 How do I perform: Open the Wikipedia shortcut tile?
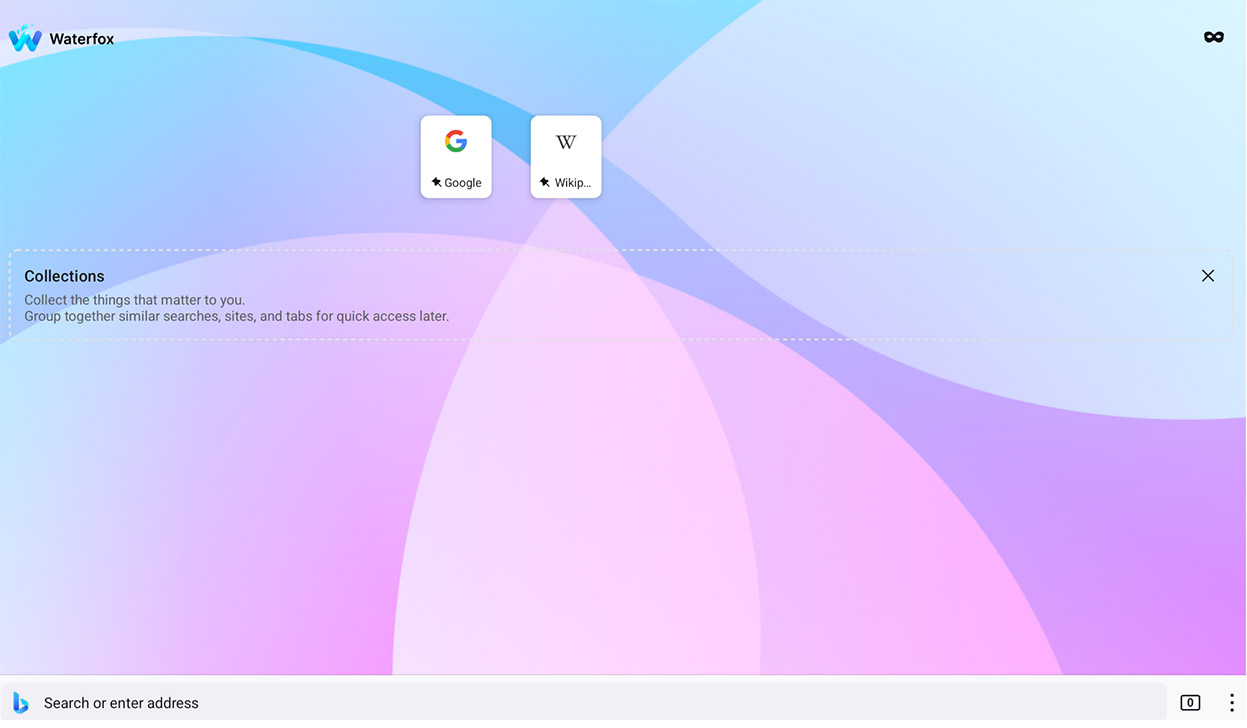point(566,157)
